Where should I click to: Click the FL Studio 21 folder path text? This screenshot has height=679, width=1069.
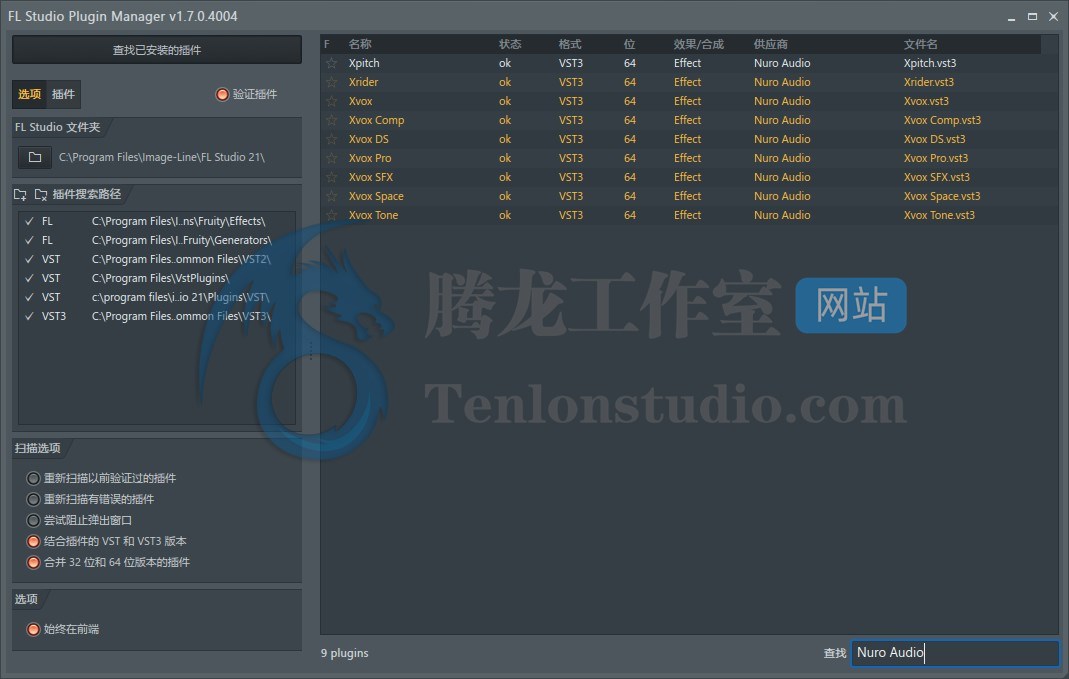[162, 157]
